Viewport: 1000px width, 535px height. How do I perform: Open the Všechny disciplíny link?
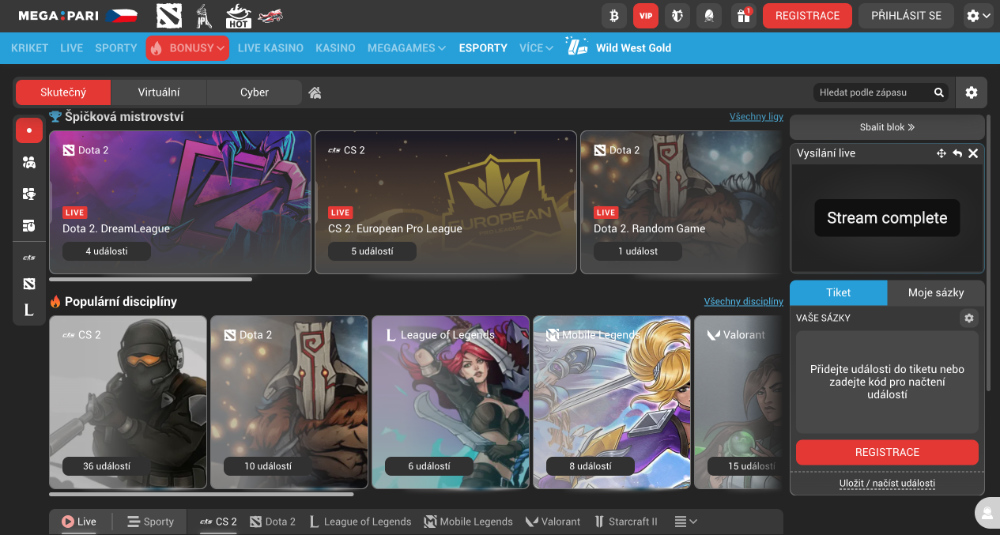[744, 302]
